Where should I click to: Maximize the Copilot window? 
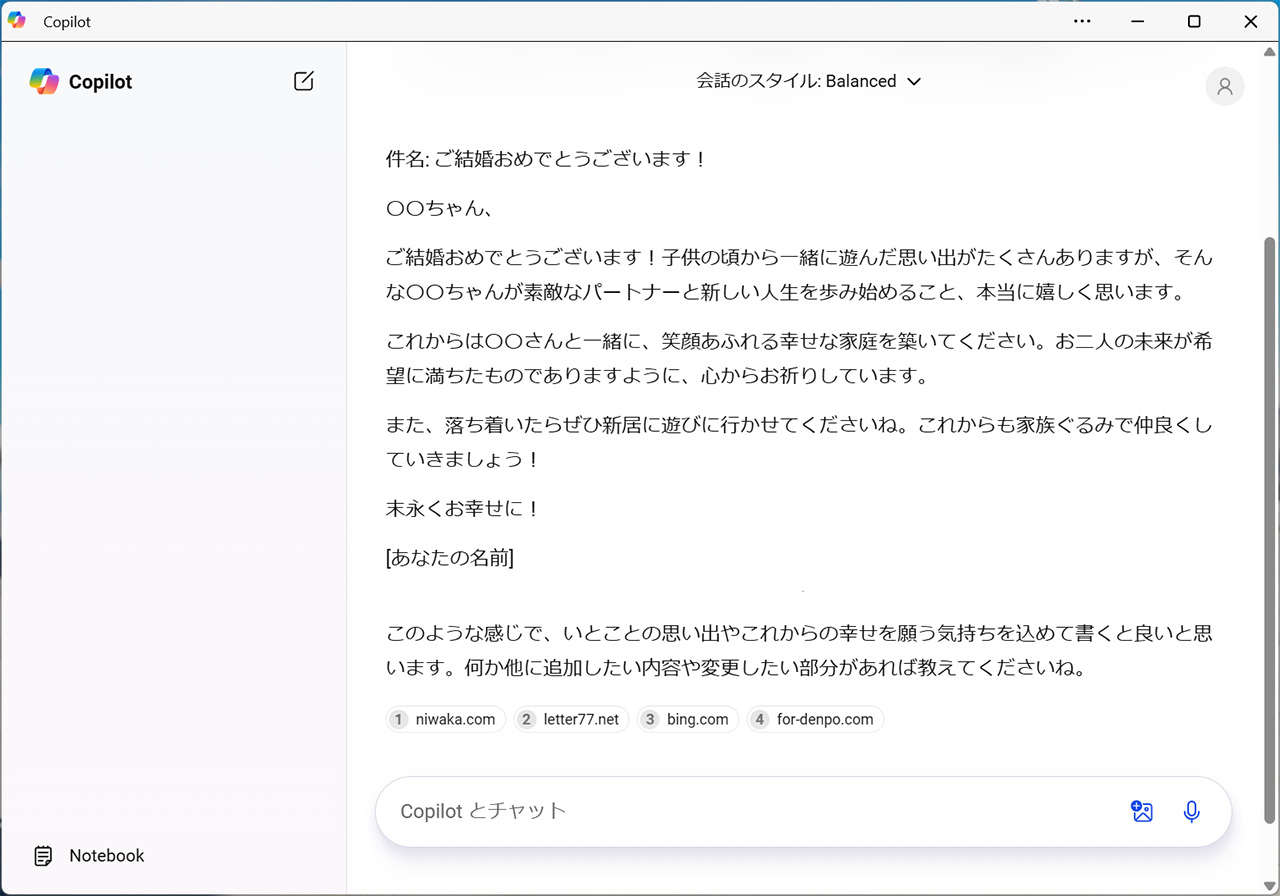(x=1194, y=21)
